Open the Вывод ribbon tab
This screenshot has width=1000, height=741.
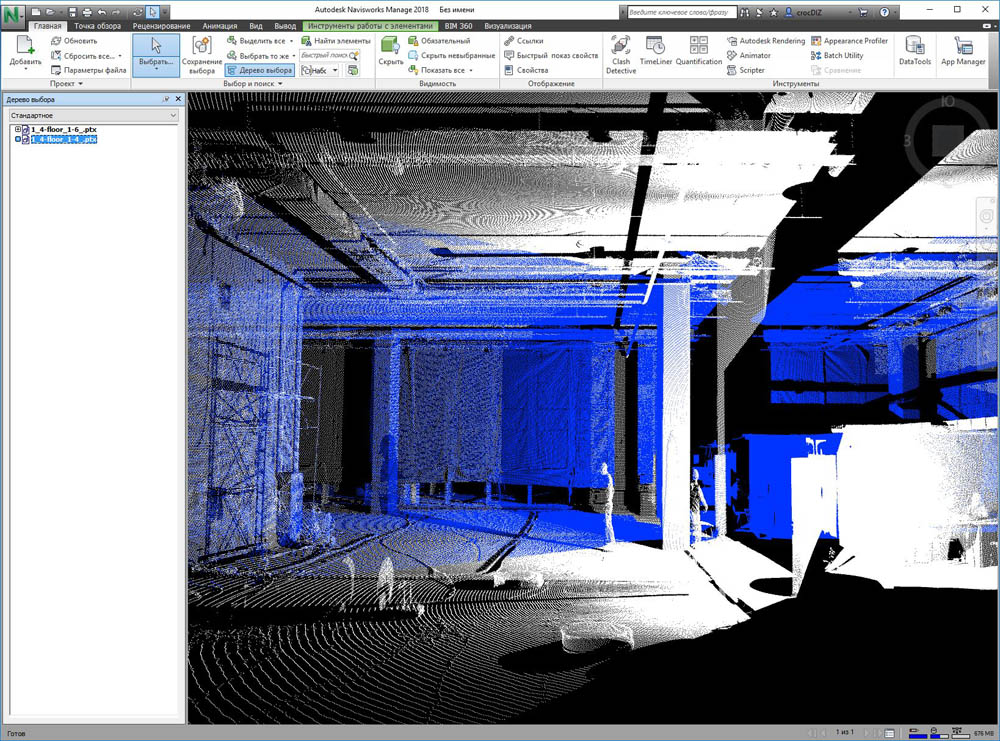pos(285,26)
